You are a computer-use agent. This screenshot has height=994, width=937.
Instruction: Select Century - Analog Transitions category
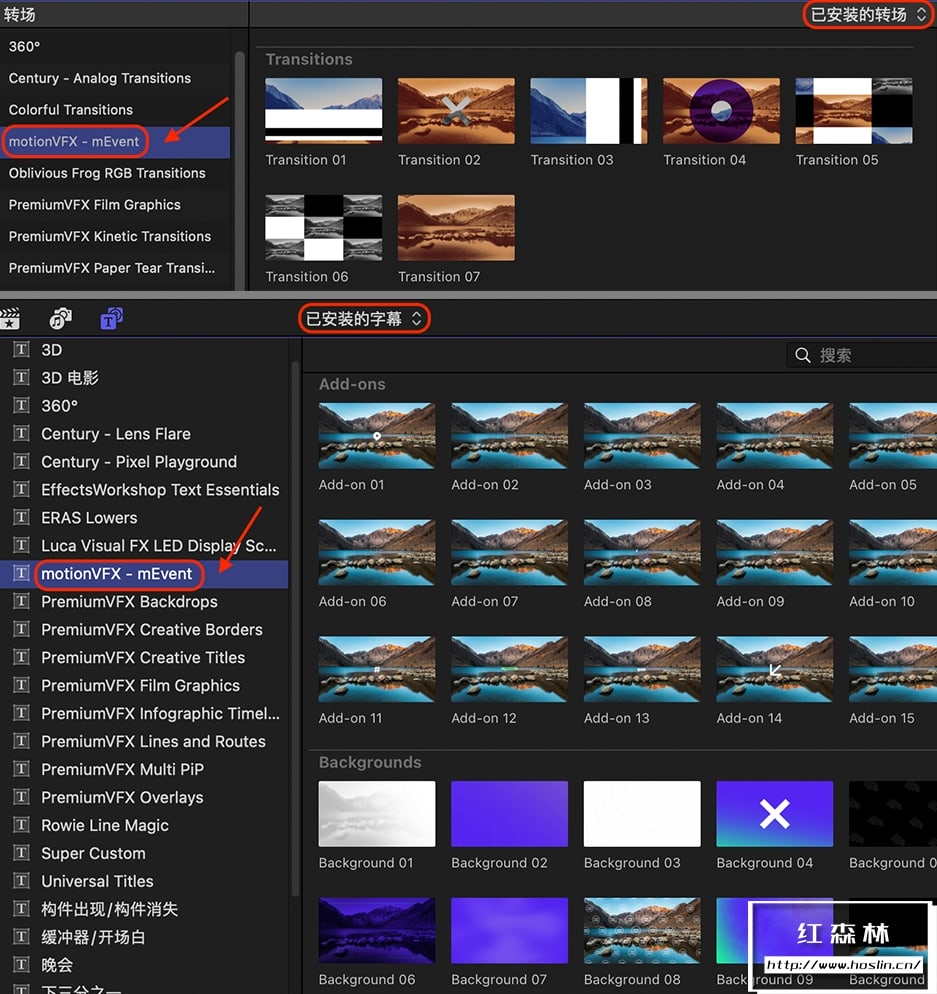coord(115,78)
